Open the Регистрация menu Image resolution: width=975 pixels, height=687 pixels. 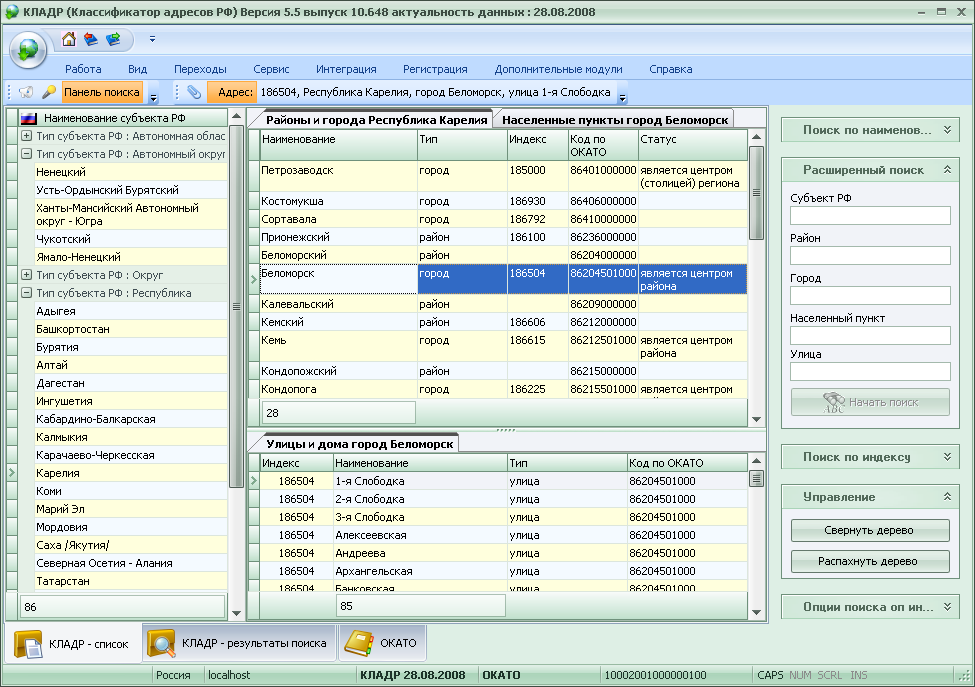coord(435,69)
